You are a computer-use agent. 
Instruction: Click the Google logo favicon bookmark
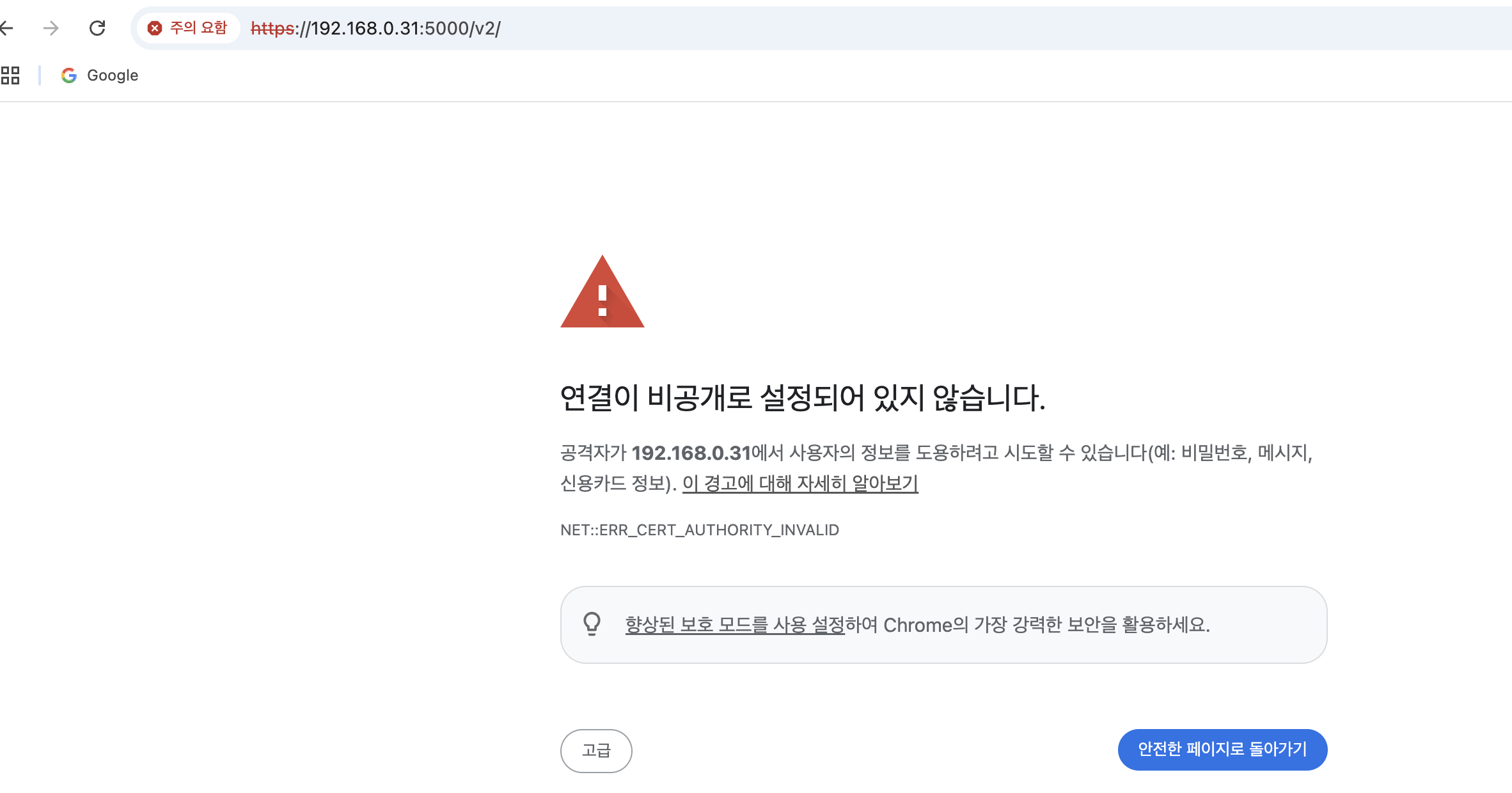coord(69,75)
